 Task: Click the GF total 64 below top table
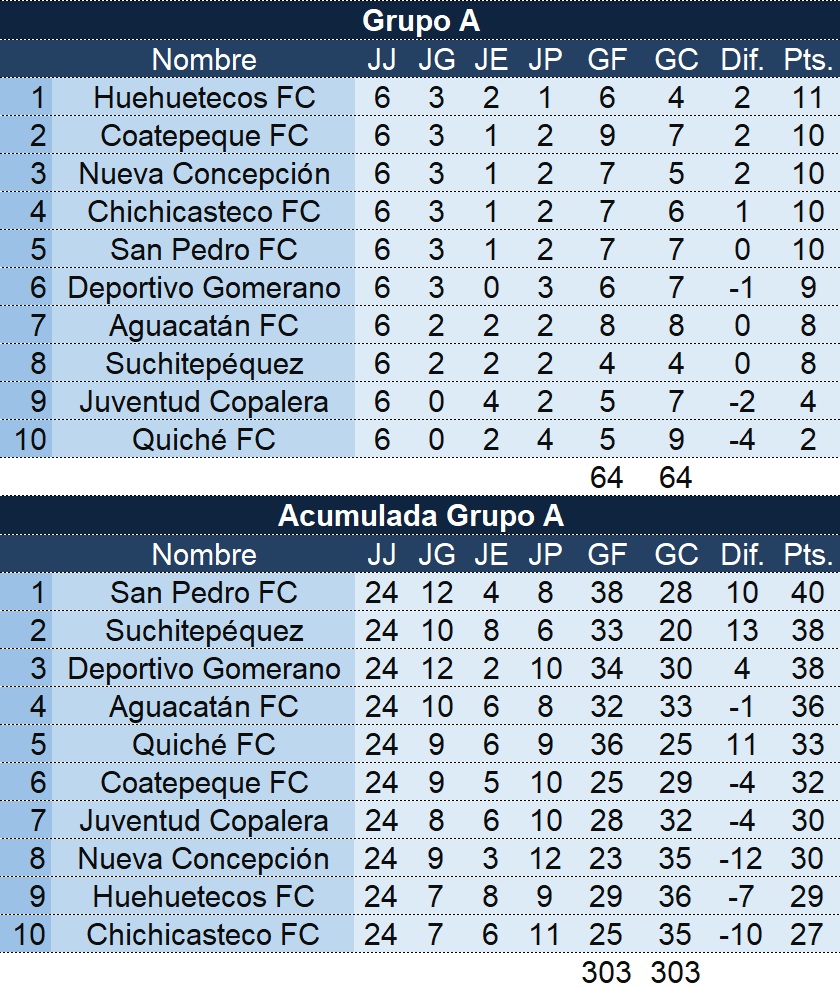(607, 478)
